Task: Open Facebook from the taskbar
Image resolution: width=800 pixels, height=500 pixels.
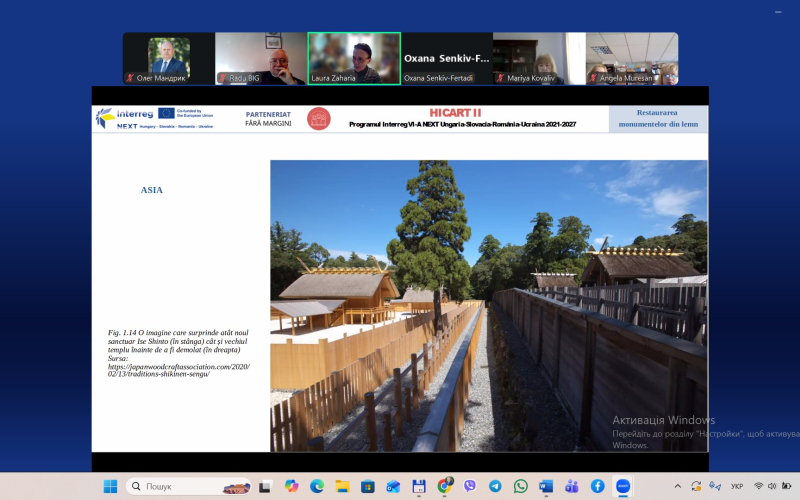Action: [597, 486]
